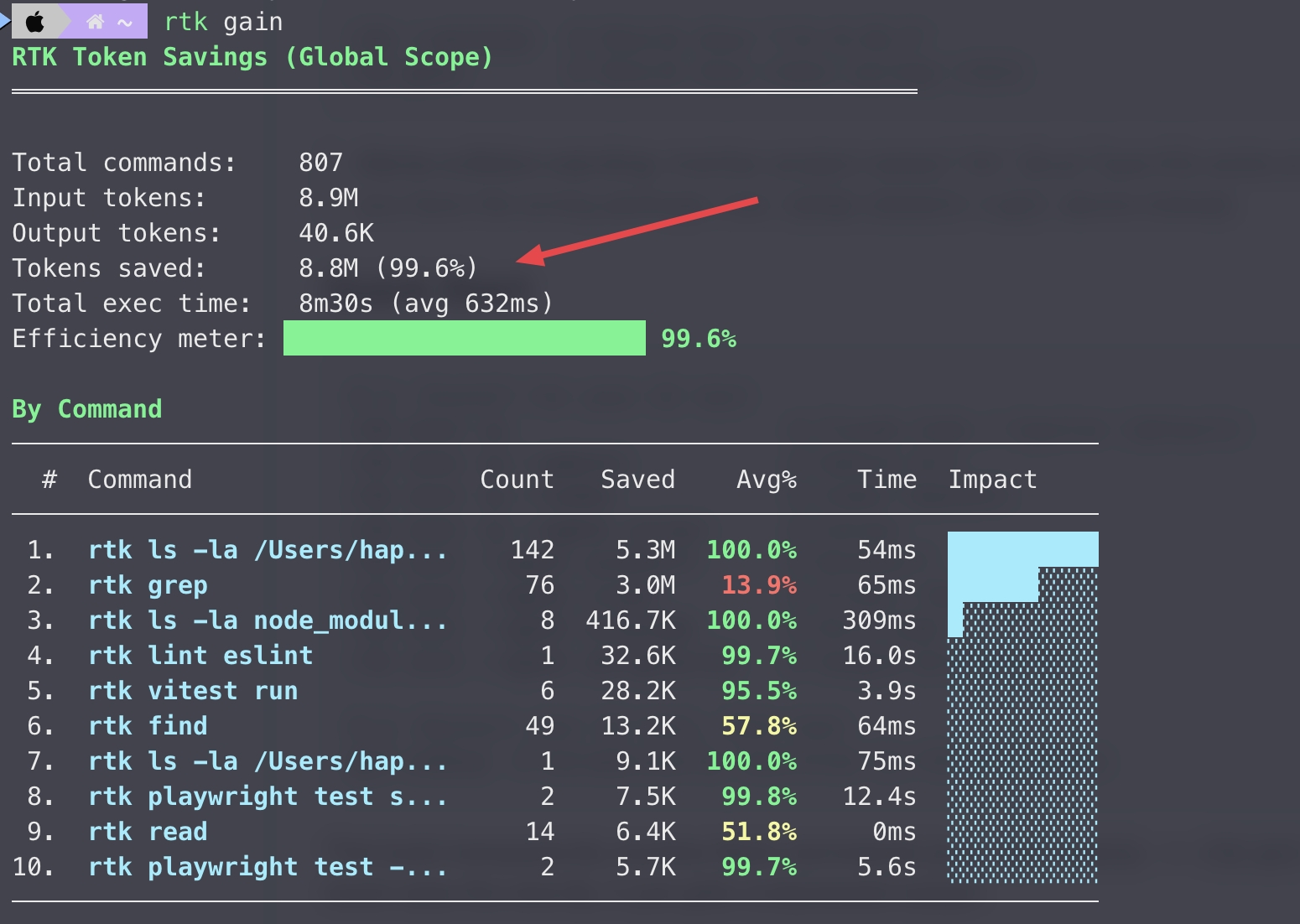Click the 'Impact' column header
Screen dimensions: 1300x924
pos(993,480)
